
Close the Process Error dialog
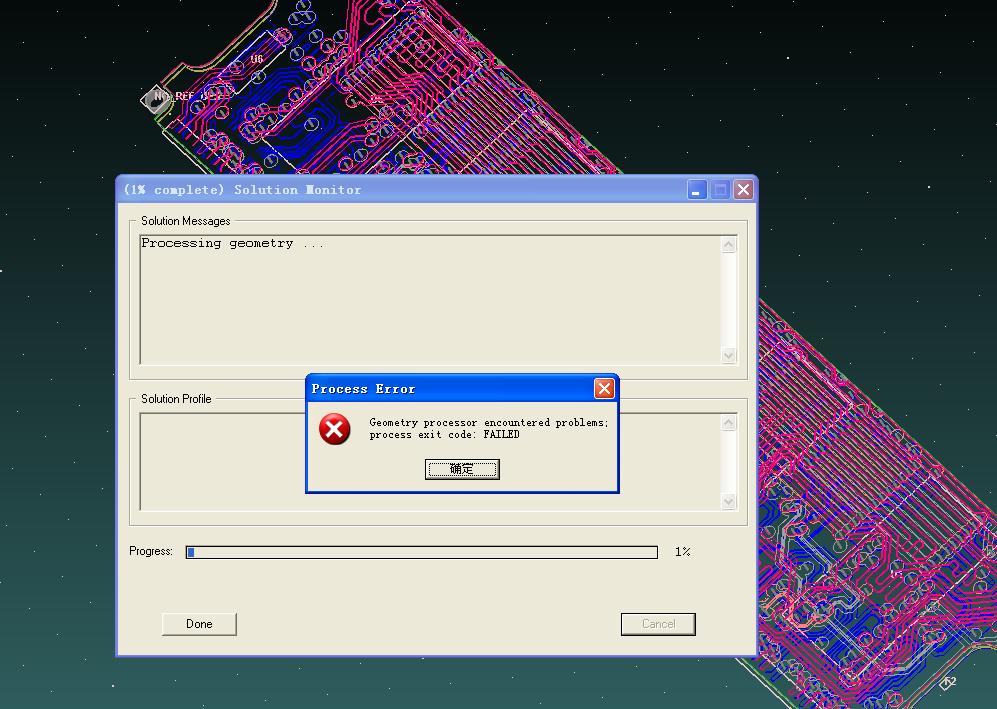click(604, 389)
